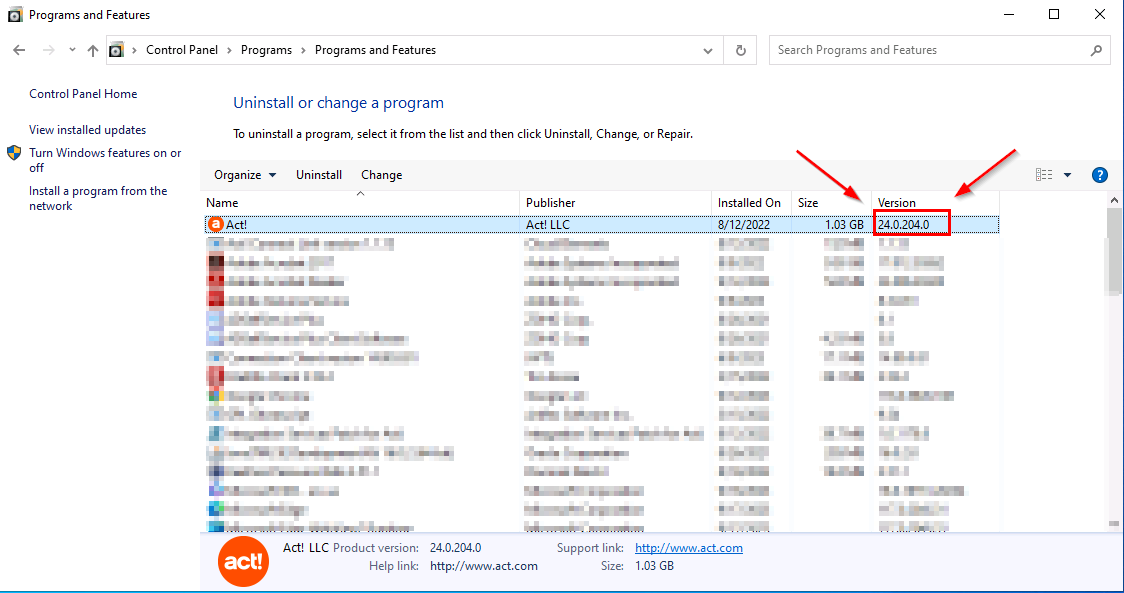Image resolution: width=1124 pixels, height=593 pixels.
Task: Open the Help button
Action: [x=1100, y=175]
